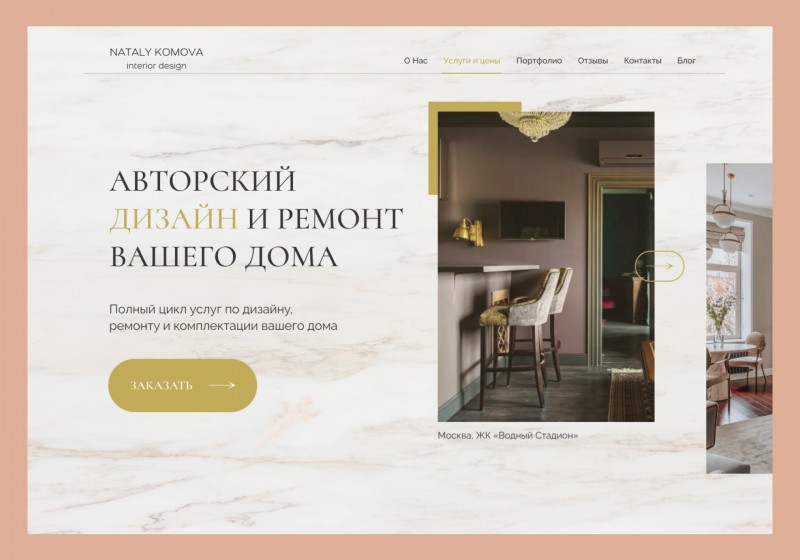Select Отзывы in the navigation
This screenshot has width=800, height=560.
(592, 61)
